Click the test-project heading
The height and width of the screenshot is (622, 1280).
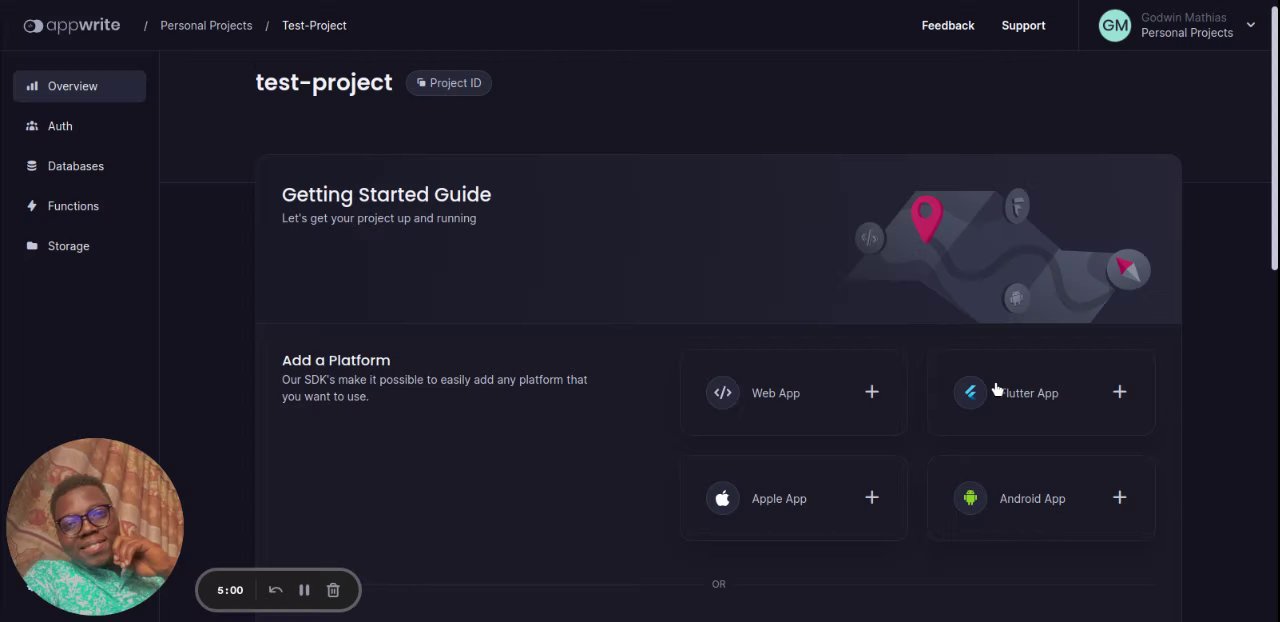point(324,82)
